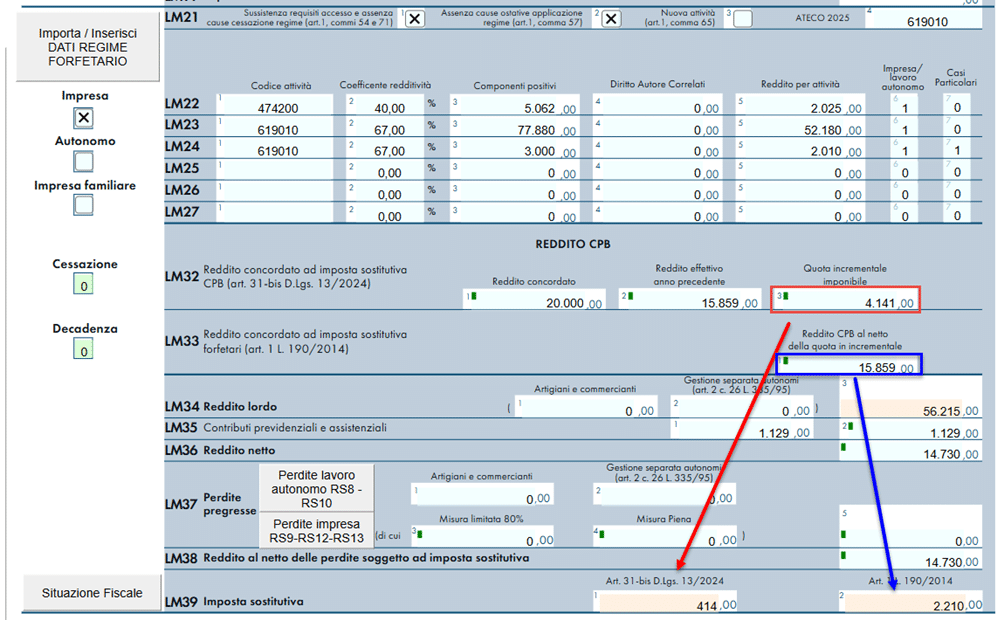Viewport: 1004px width, 620px height.
Task: Open the Situazione Fiscale button
Action: pos(92,593)
